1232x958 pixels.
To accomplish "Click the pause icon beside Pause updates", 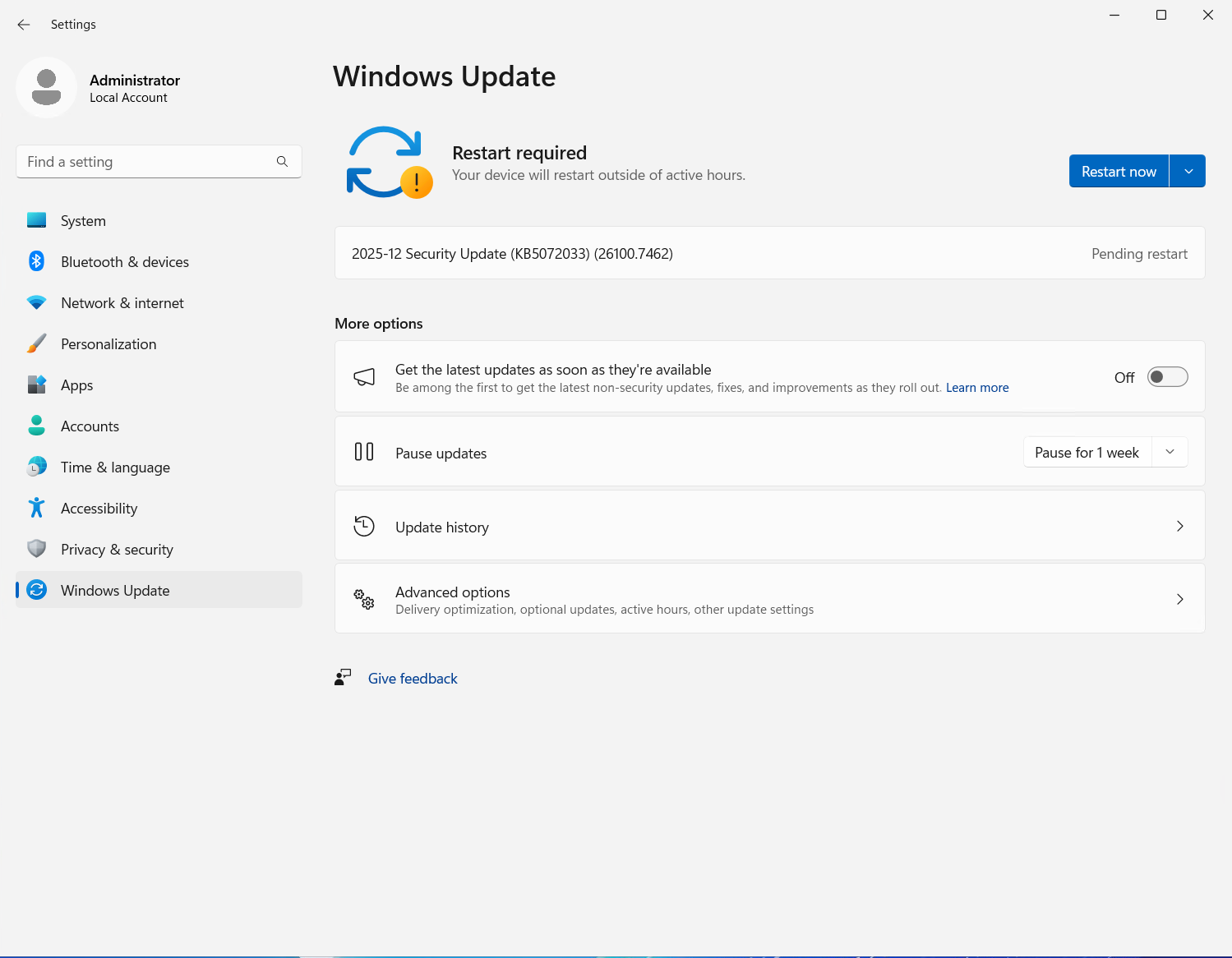I will click(x=364, y=452).
